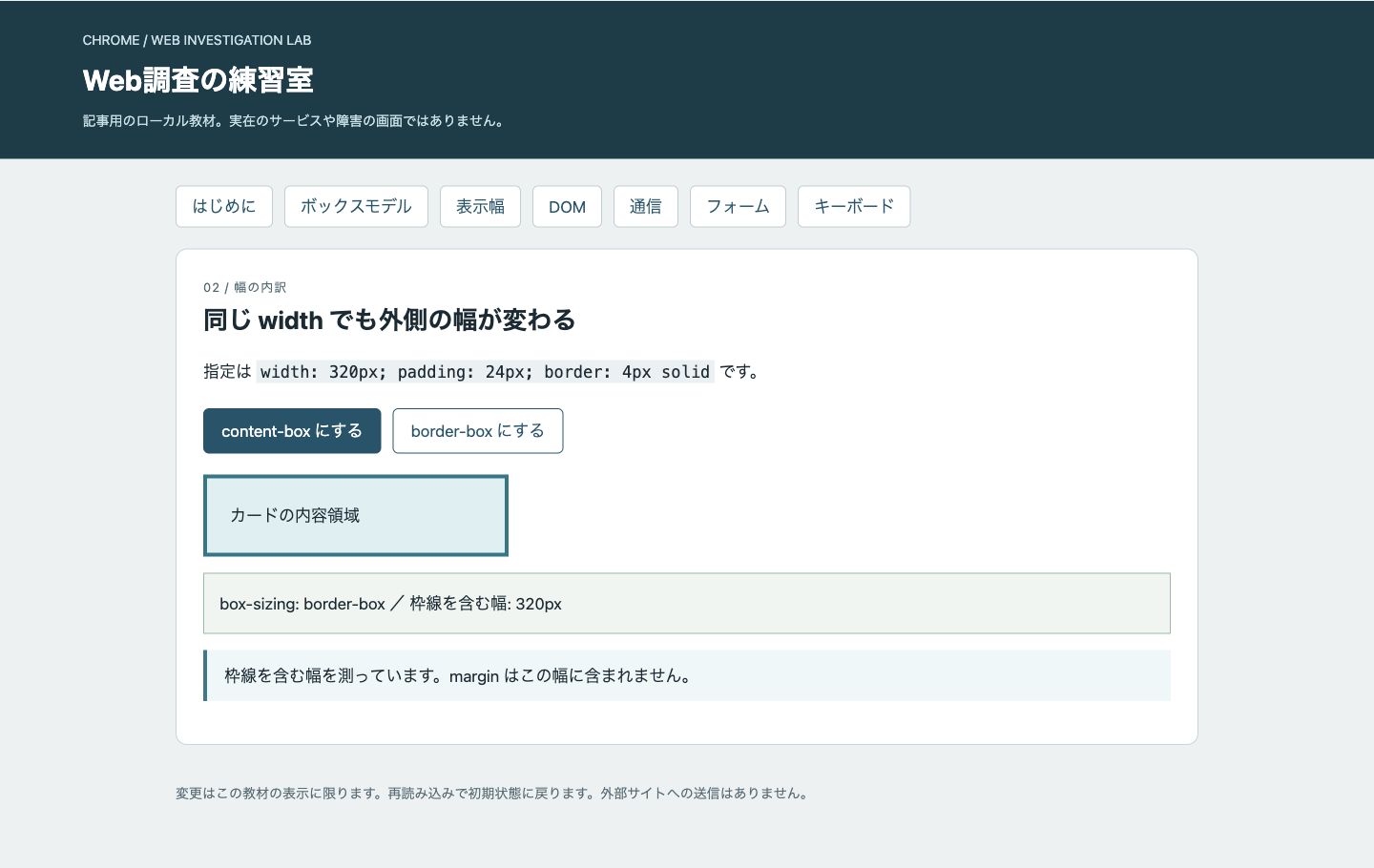Go to the DOM tab
This screenshot has width=1374, height=868.
[567, 206]
